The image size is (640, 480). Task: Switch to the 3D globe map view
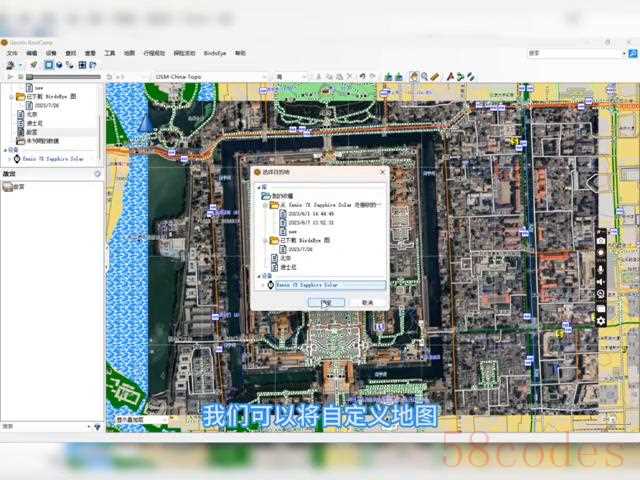(60, 65)
